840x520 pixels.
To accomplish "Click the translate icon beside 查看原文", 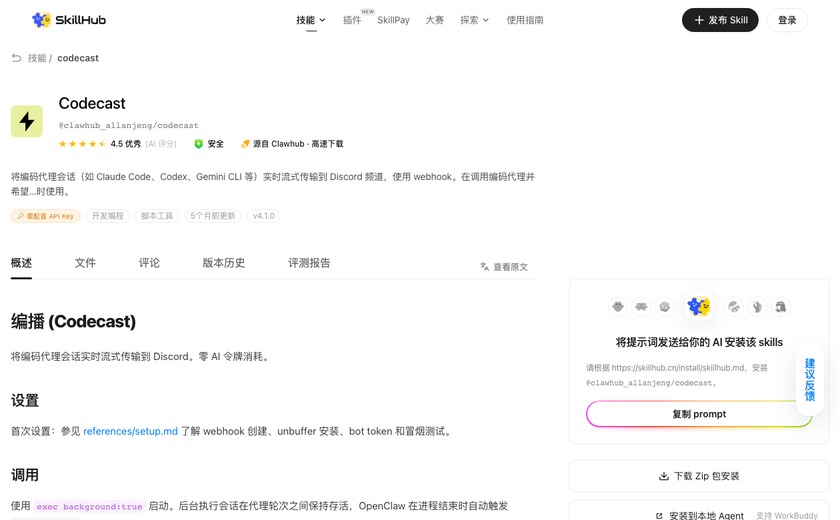I will (x=485, y=267).
